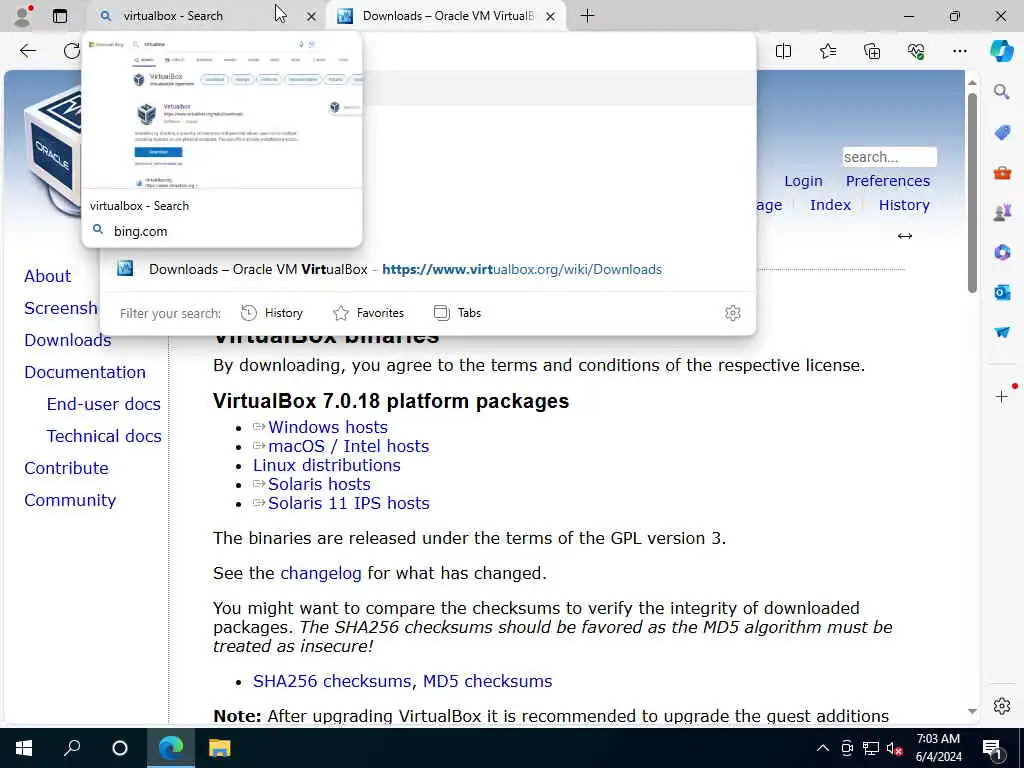The width and height of the screenshot is (1024, 768).
Task: Click the macOS / Intel hosts link
Action: coord(349,446)
